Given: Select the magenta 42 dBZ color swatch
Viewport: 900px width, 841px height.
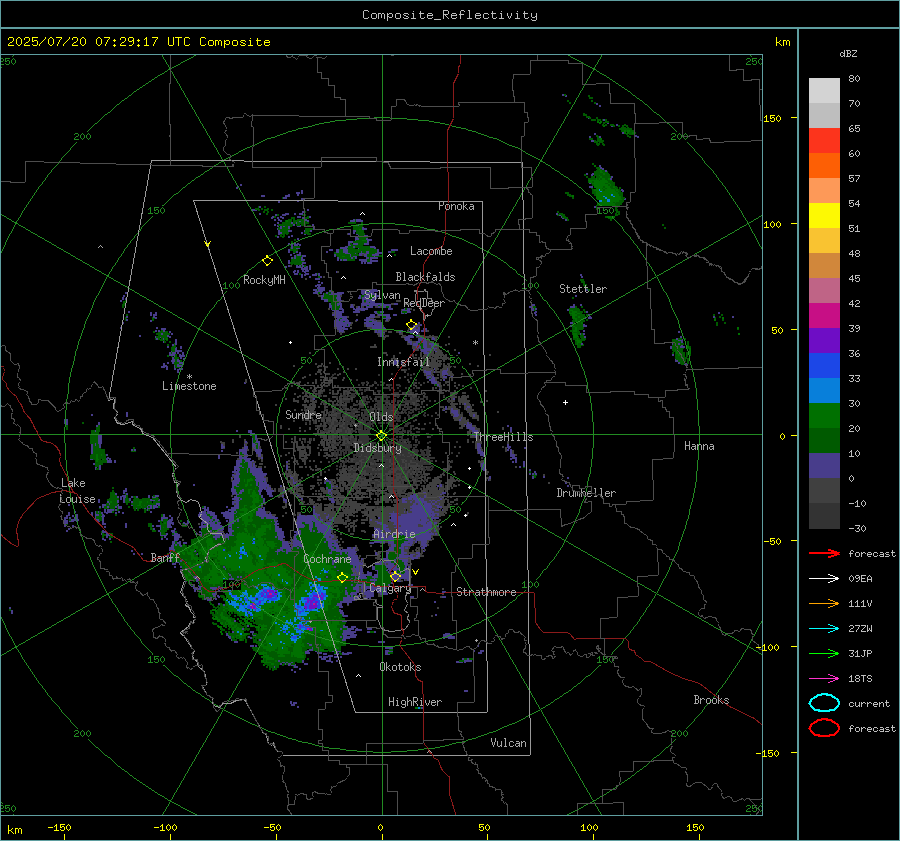Looking at the screenshot, I should point(824,315).
